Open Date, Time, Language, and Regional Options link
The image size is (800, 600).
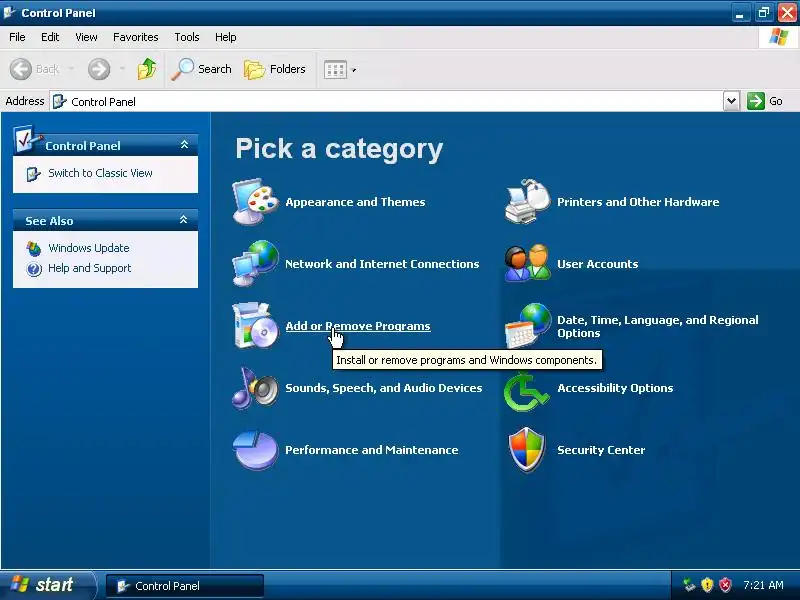[658, 326]
